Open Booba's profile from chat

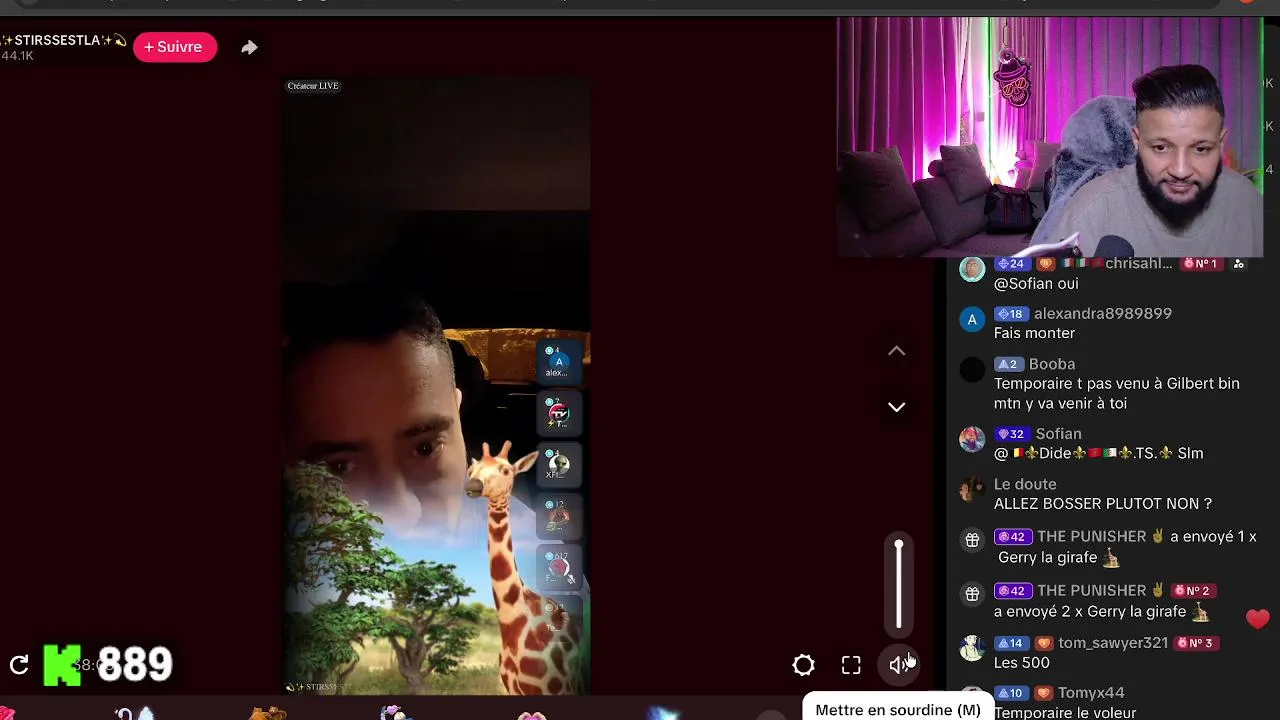pos(1052,364)
